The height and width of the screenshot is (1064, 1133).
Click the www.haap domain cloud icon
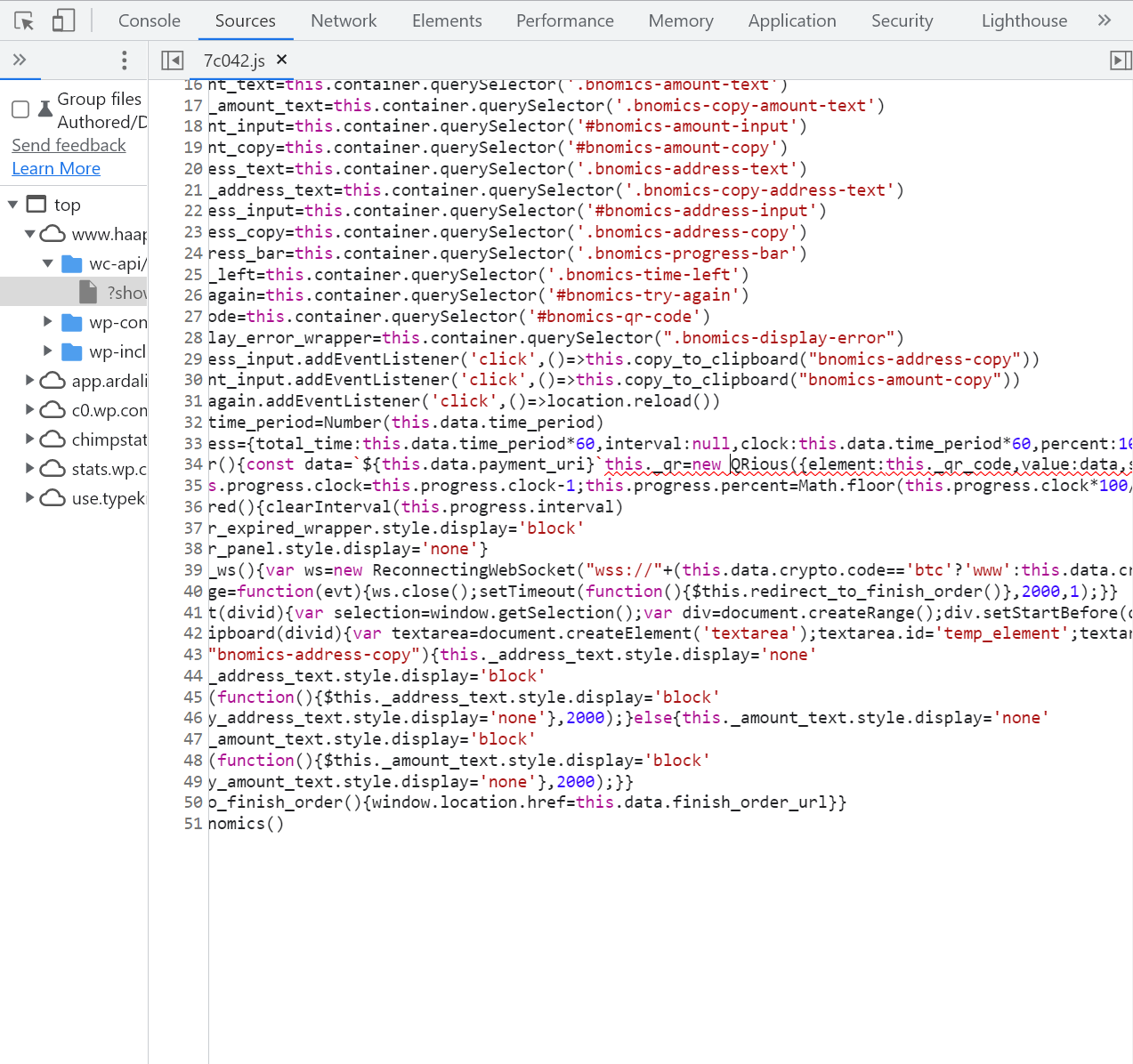(53, 234)
